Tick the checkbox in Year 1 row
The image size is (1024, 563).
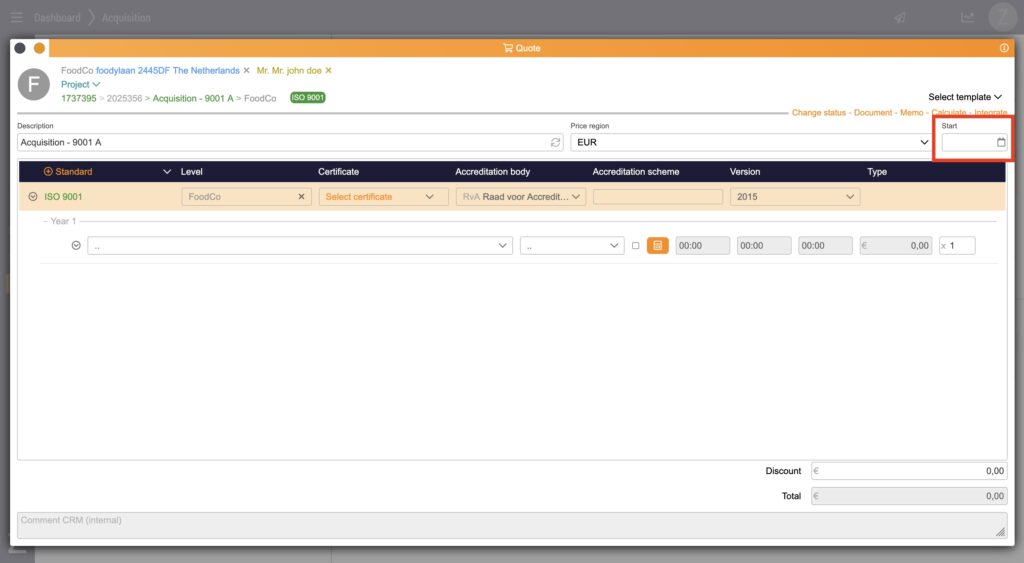pos(635,246)
